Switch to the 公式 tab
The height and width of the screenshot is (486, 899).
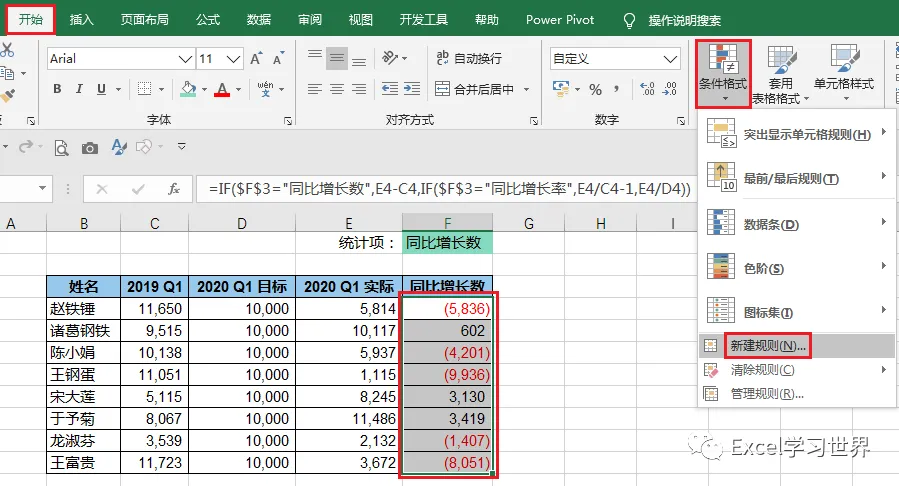(x=208, y=19)
